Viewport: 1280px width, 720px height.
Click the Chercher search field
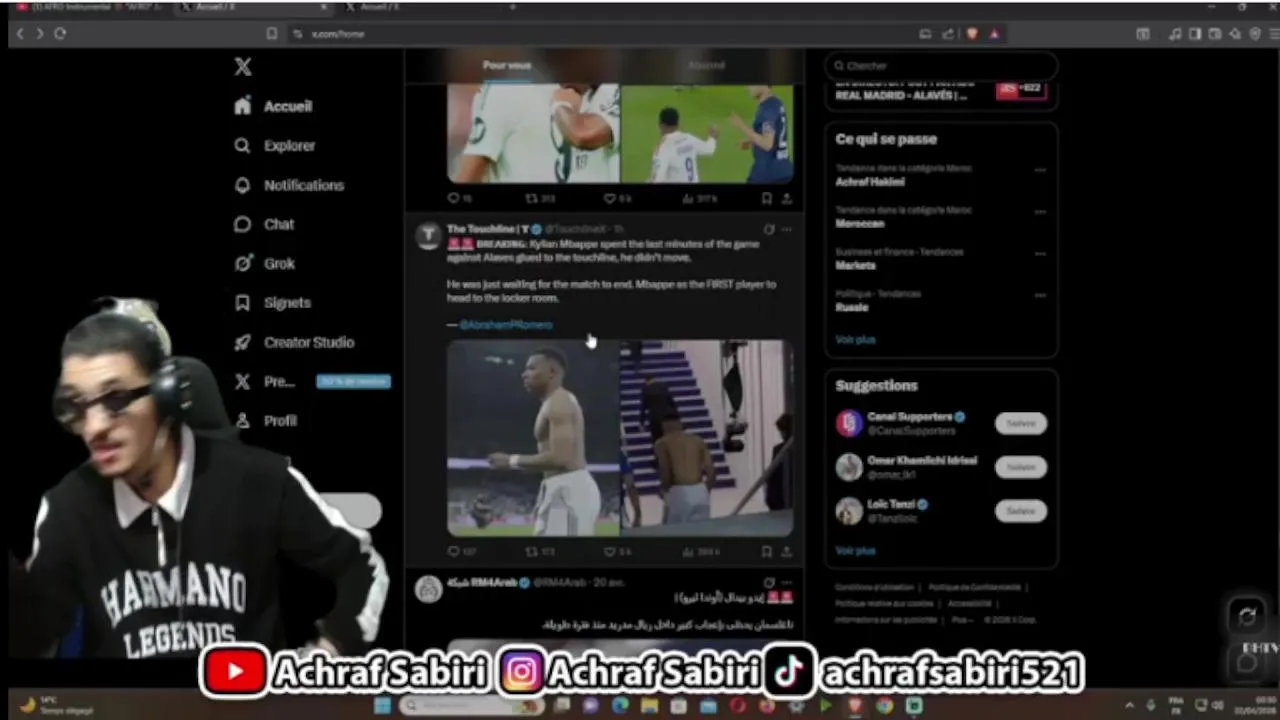[941, 66]
